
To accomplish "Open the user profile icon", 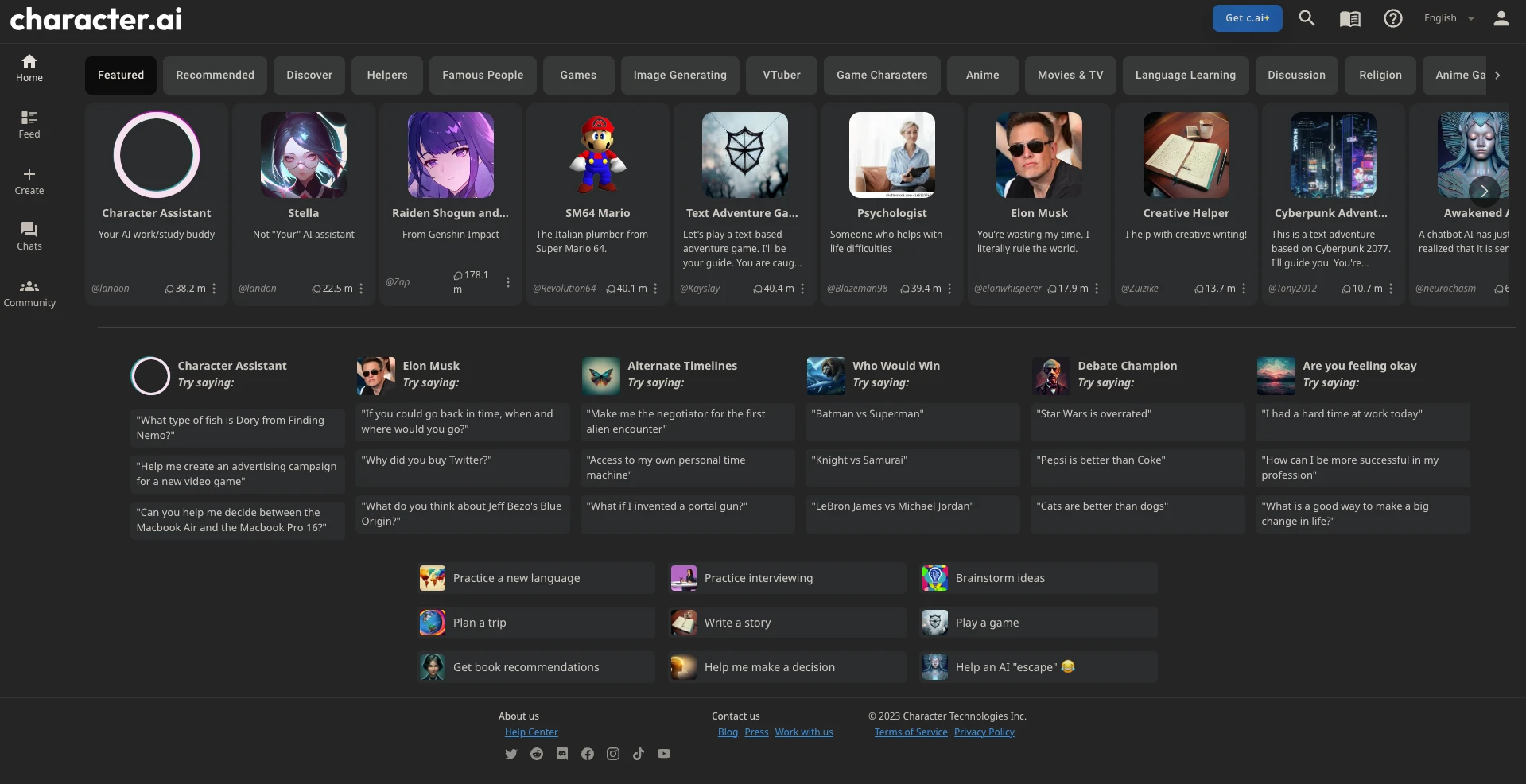I will 1501,18.
